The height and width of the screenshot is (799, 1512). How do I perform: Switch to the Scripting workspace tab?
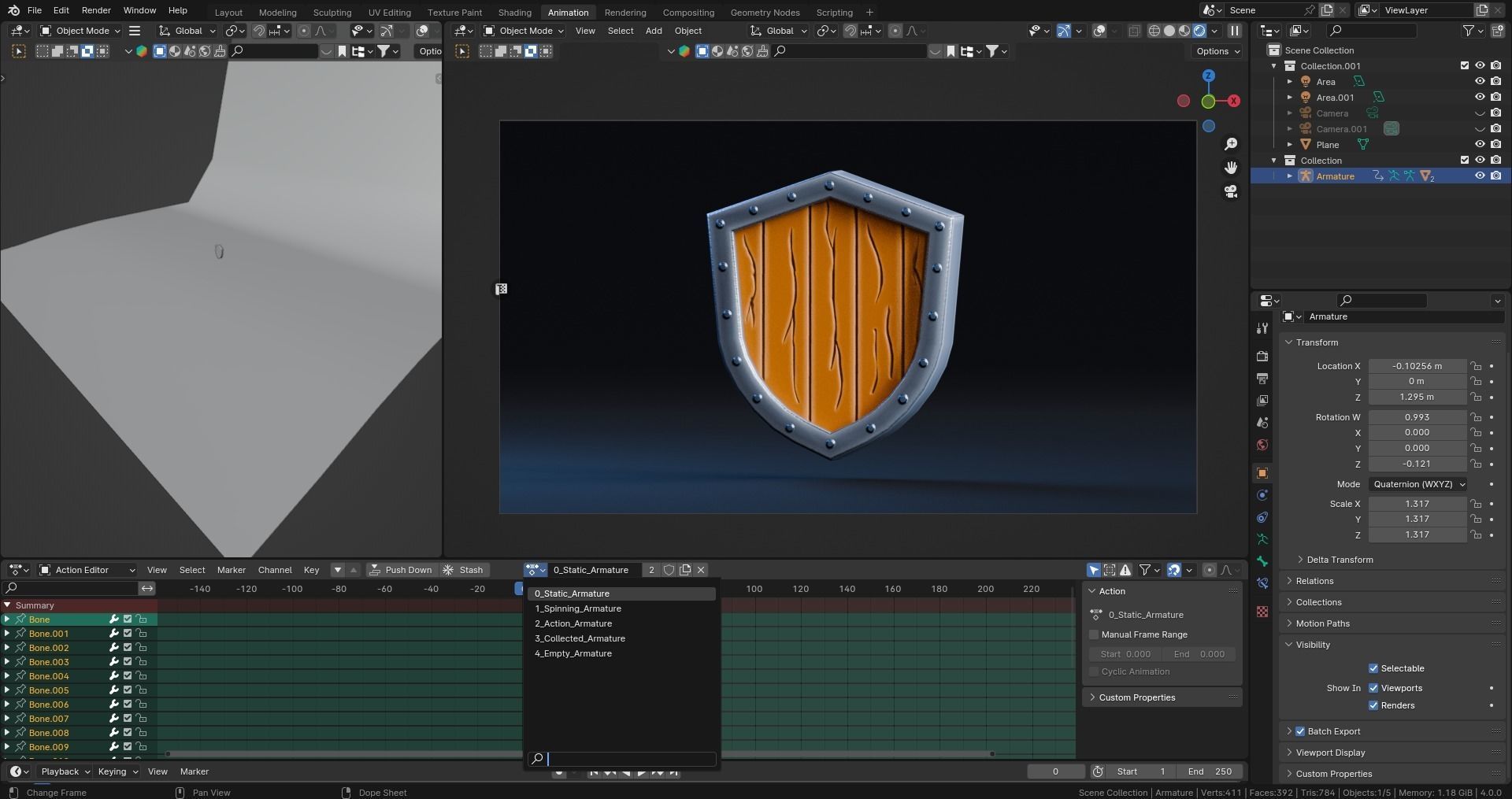pyautogui.click(x=834, y=13)
